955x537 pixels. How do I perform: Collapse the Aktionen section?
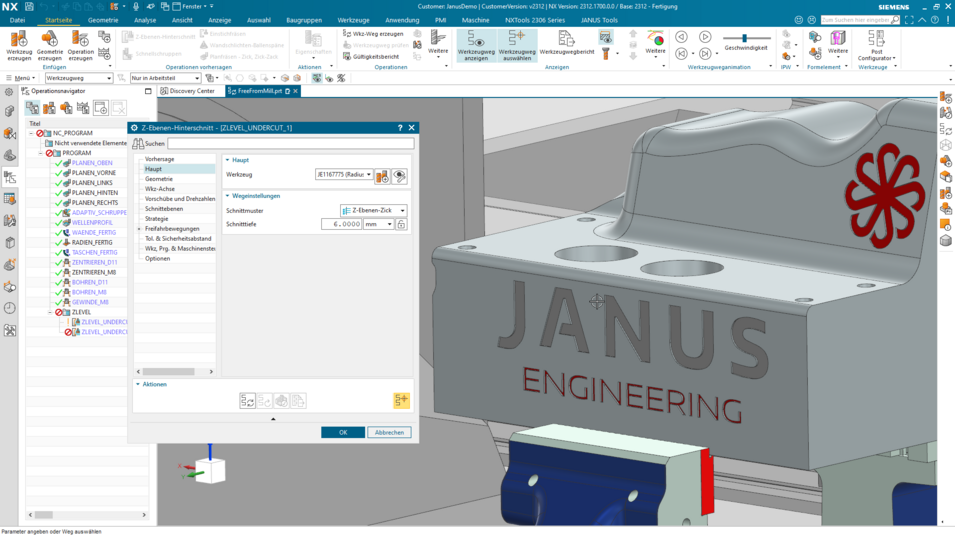[138, 384]
